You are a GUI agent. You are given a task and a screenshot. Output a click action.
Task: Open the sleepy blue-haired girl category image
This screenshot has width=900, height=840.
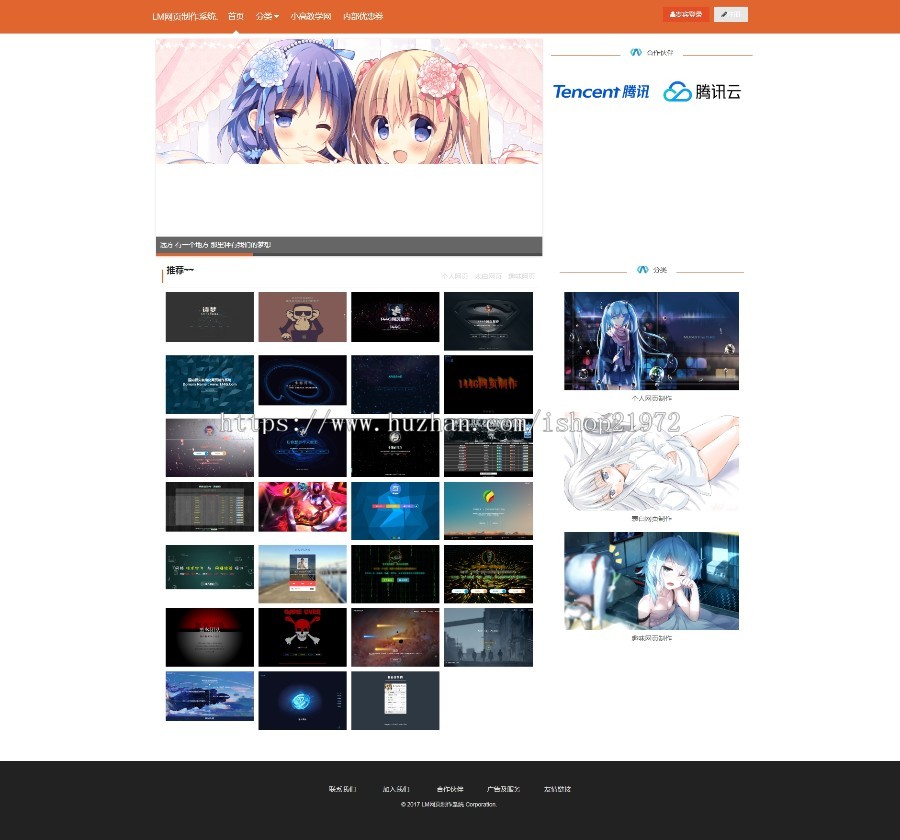[651, 581]
